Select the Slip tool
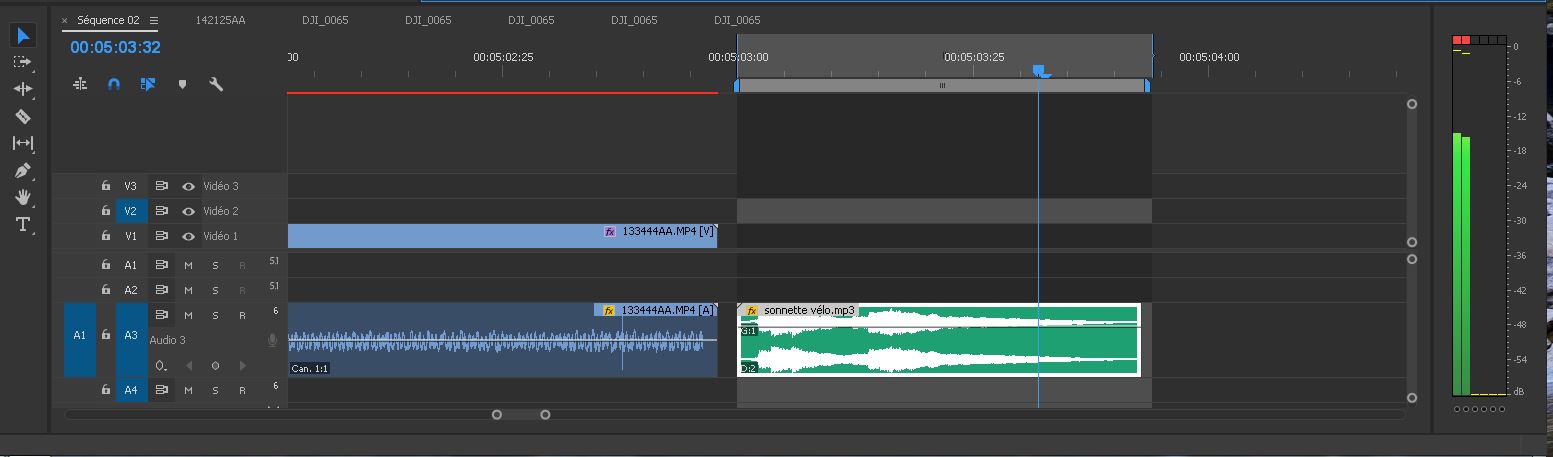The image size is (1553, 457). click(23, 143)
